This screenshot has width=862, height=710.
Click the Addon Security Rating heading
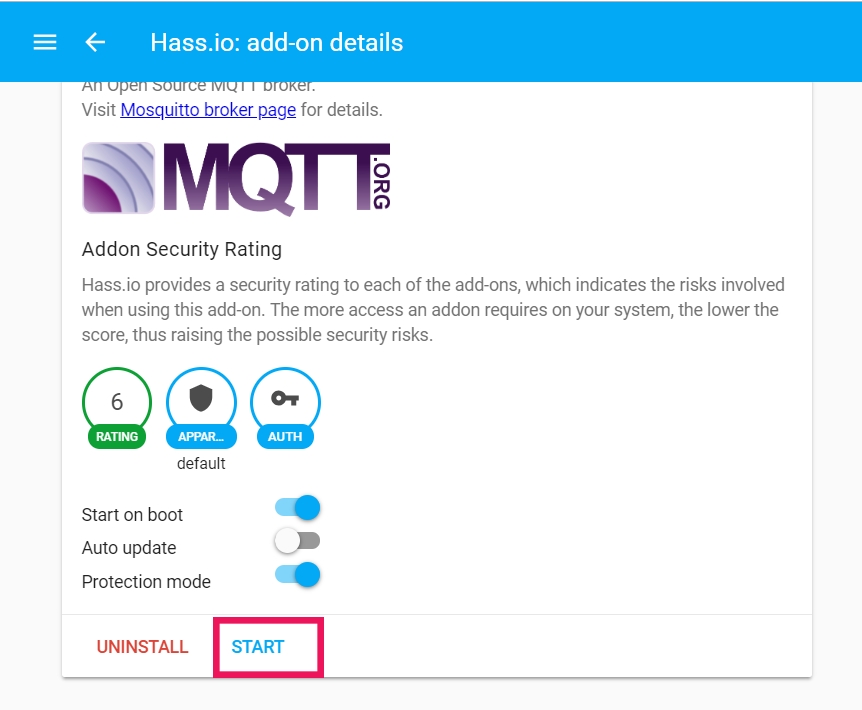click(x=182, y=249)
